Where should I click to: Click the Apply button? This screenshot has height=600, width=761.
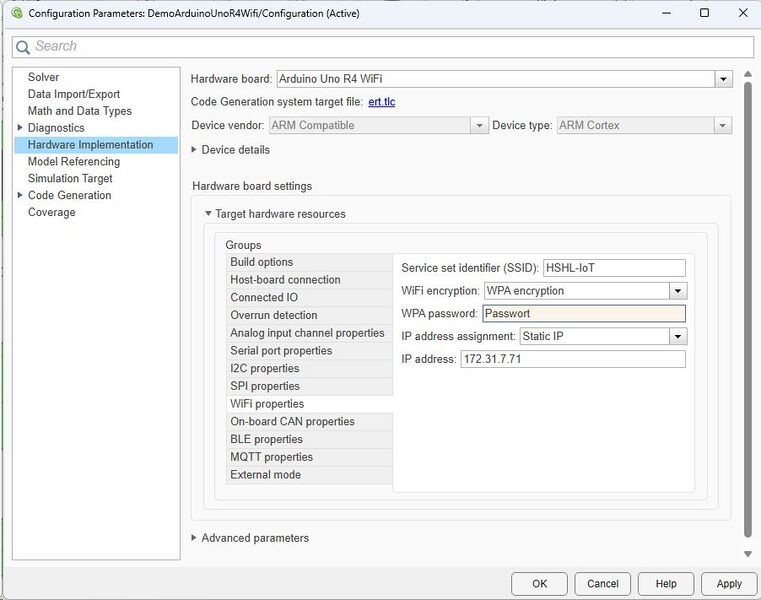pyautogui.click(x=729, y=584)
